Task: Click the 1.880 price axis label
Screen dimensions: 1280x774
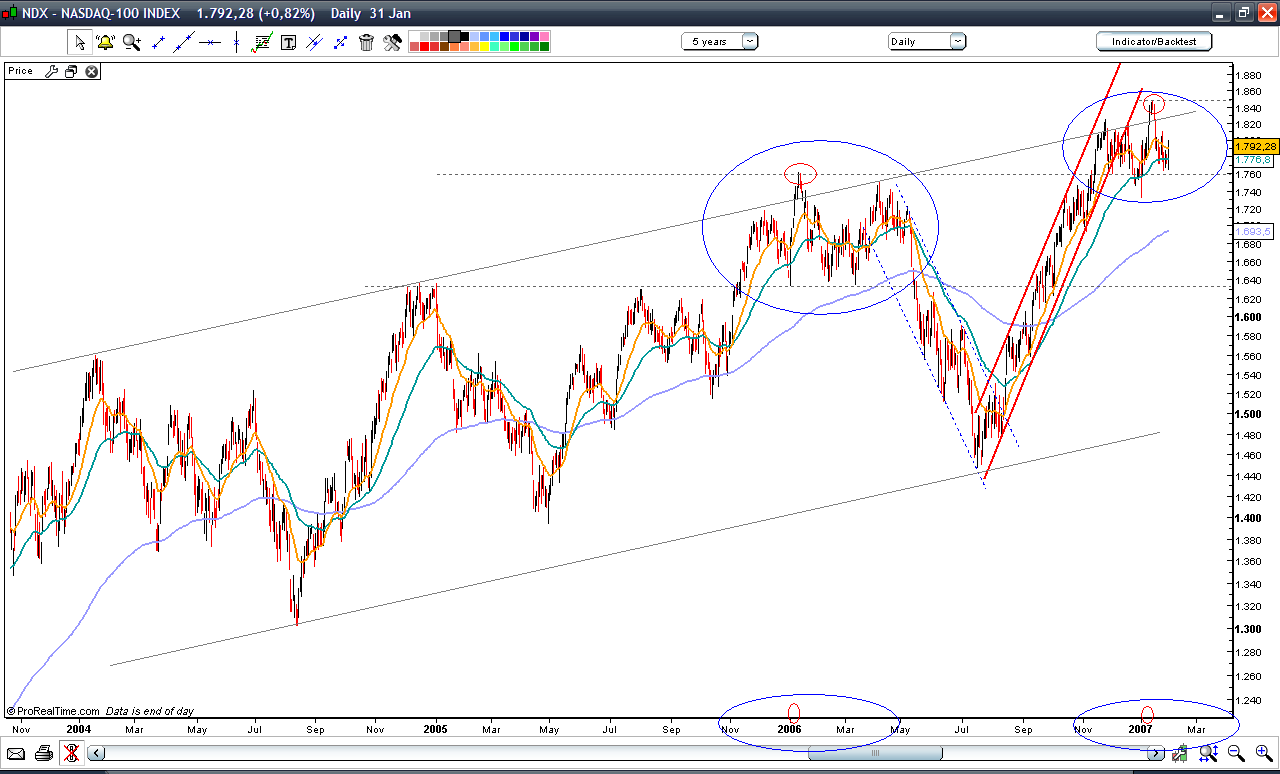Action: [1249, 75]
